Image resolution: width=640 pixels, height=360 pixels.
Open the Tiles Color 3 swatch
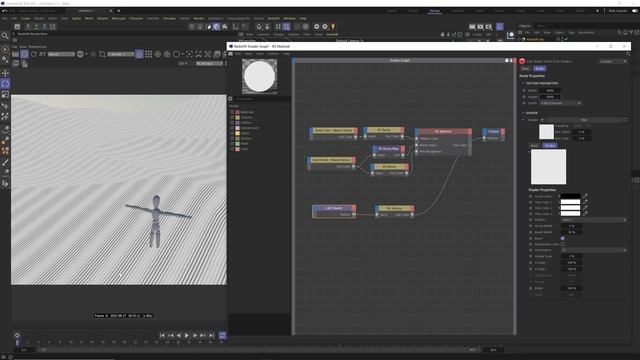click(570, 213)
